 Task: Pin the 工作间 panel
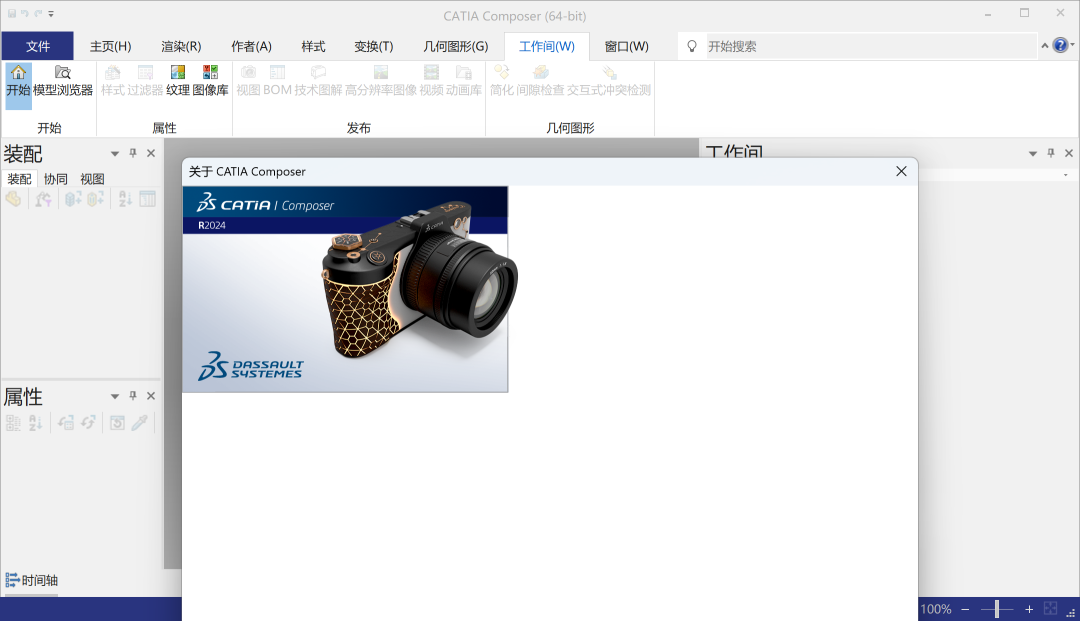click(x=1049, y=153)
